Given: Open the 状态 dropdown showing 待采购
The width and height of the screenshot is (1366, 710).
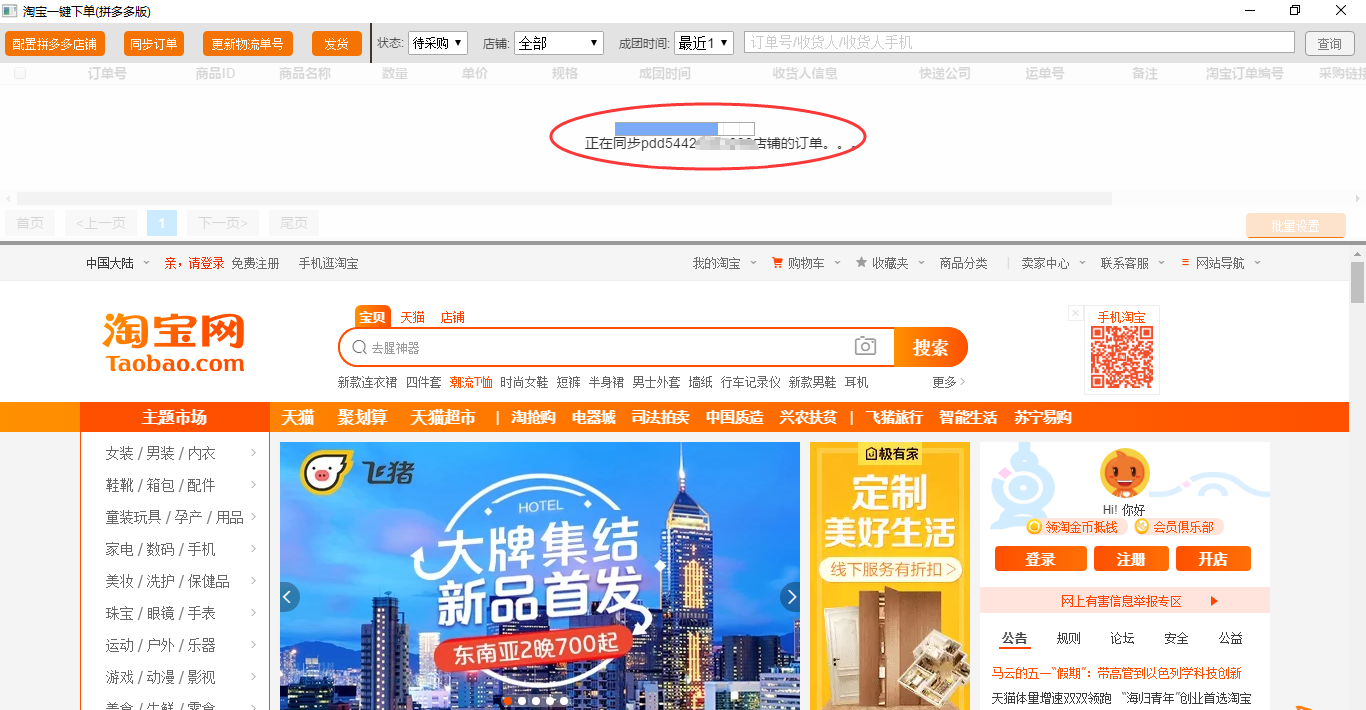Looking at the screenshot, I should click(x=438, y=43).
